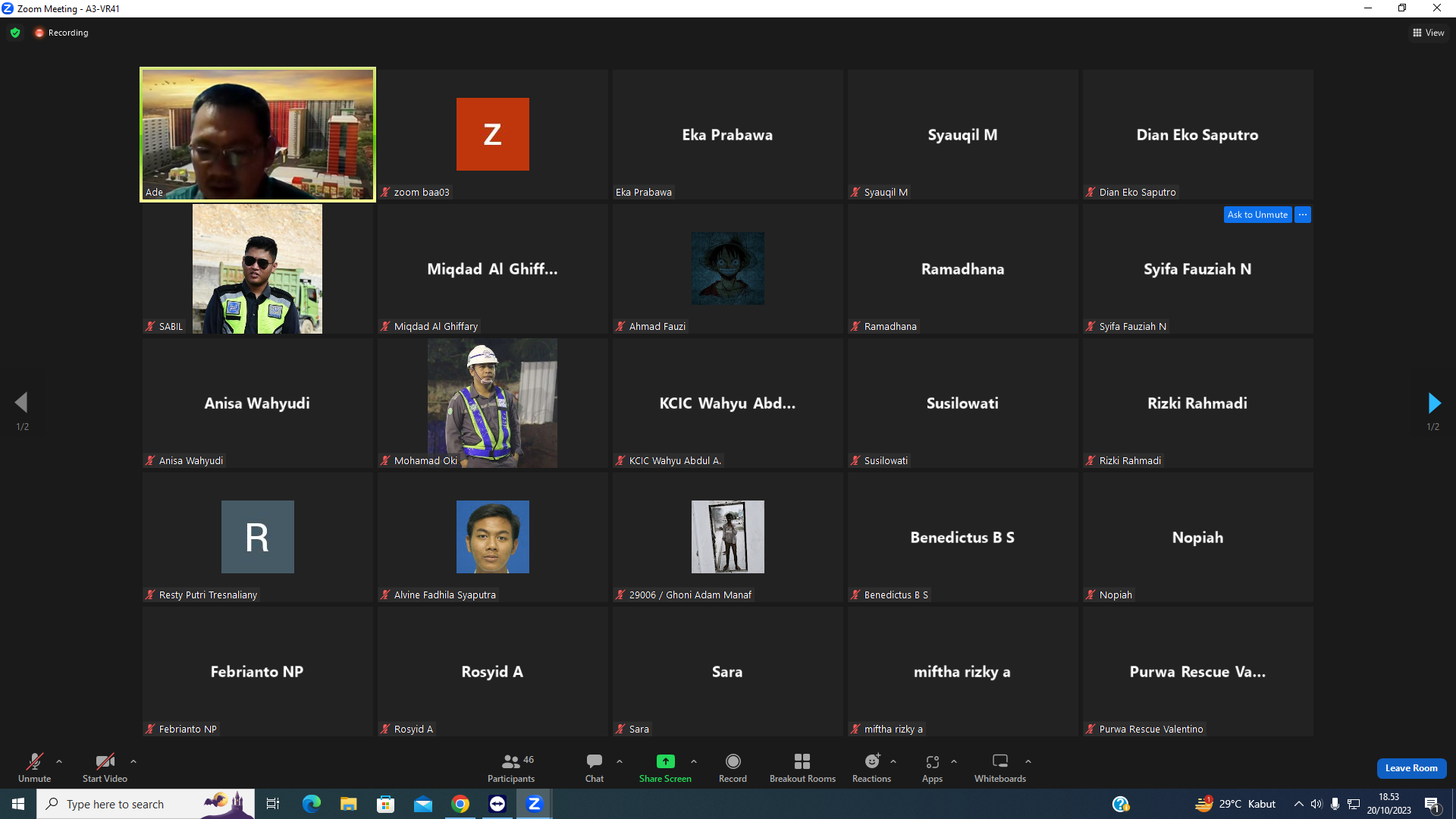The image size is (1456, 819).
Task: Open Google Chrome from the taskbar
Action: (460, 804)
